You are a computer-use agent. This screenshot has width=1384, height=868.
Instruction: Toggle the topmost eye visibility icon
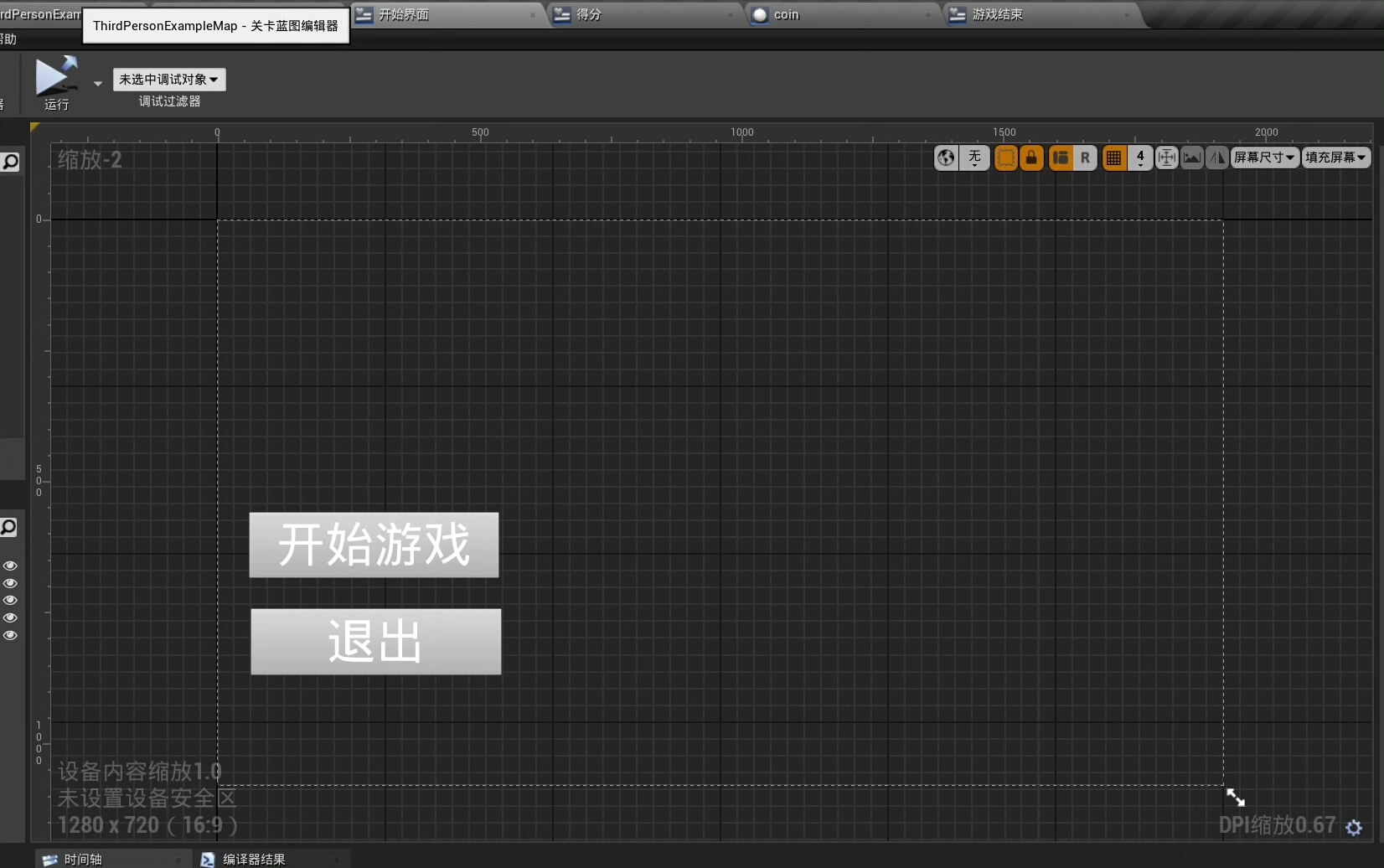click(x=10, y=566)
